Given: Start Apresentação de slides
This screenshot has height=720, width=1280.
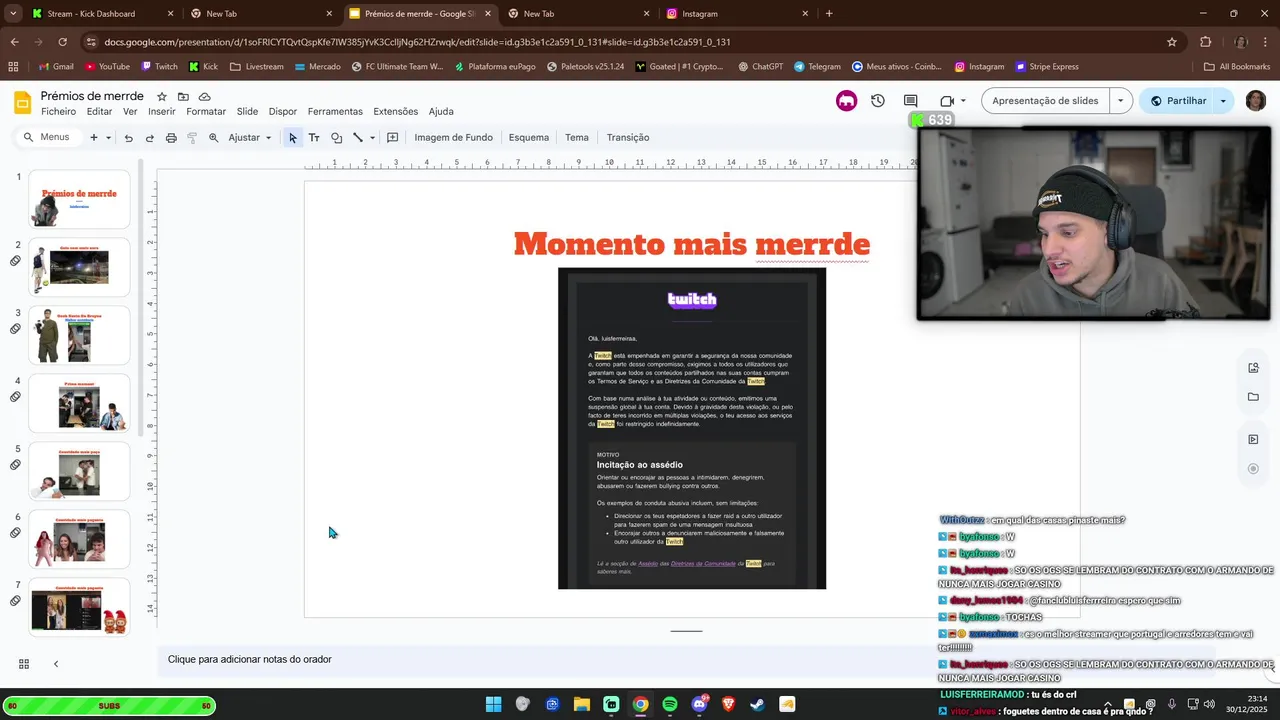Looking at the screenshot, I should click(x=1045, y=101).
